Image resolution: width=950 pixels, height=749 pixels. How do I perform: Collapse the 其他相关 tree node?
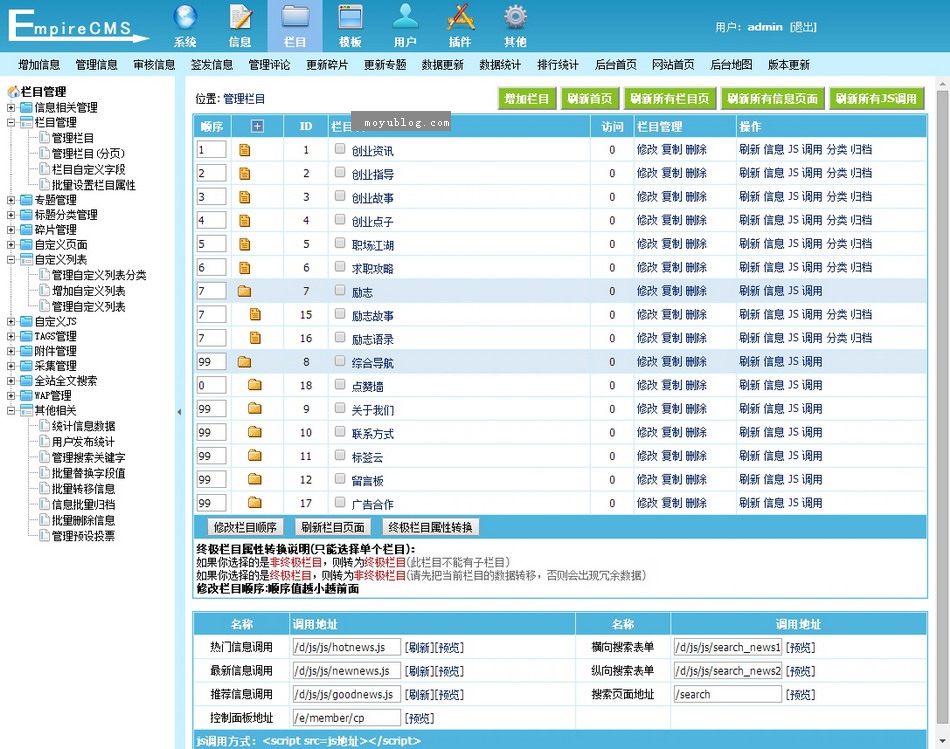tap(11, 411)
